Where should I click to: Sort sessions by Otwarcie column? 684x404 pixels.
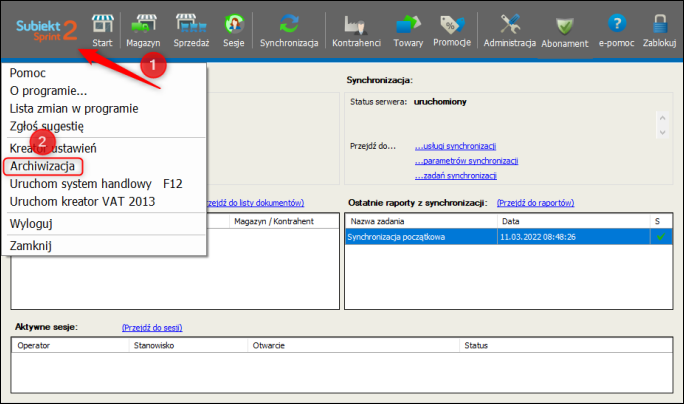tap(353, 346)
